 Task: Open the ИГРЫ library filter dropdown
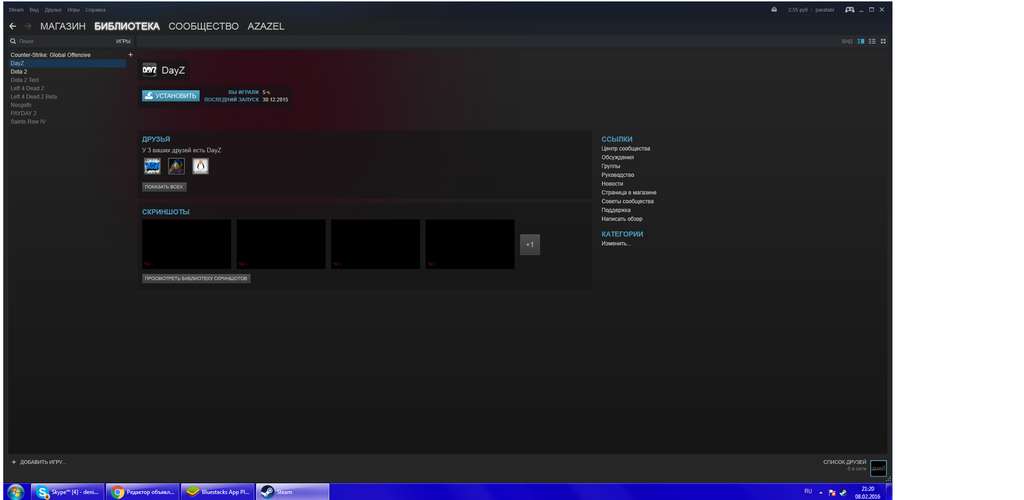tap(123, 41)
